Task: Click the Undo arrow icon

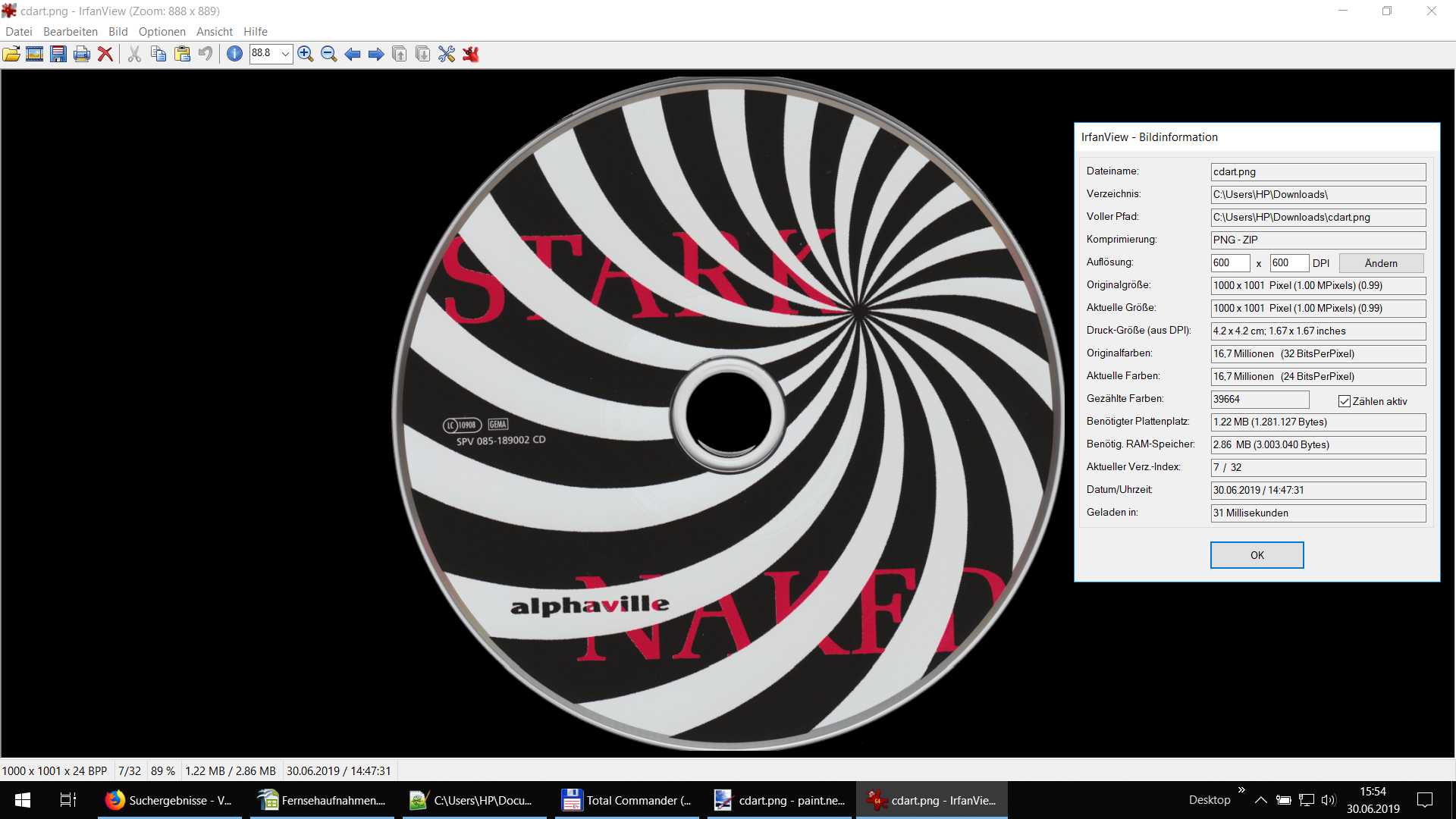Action: [206, 54]
